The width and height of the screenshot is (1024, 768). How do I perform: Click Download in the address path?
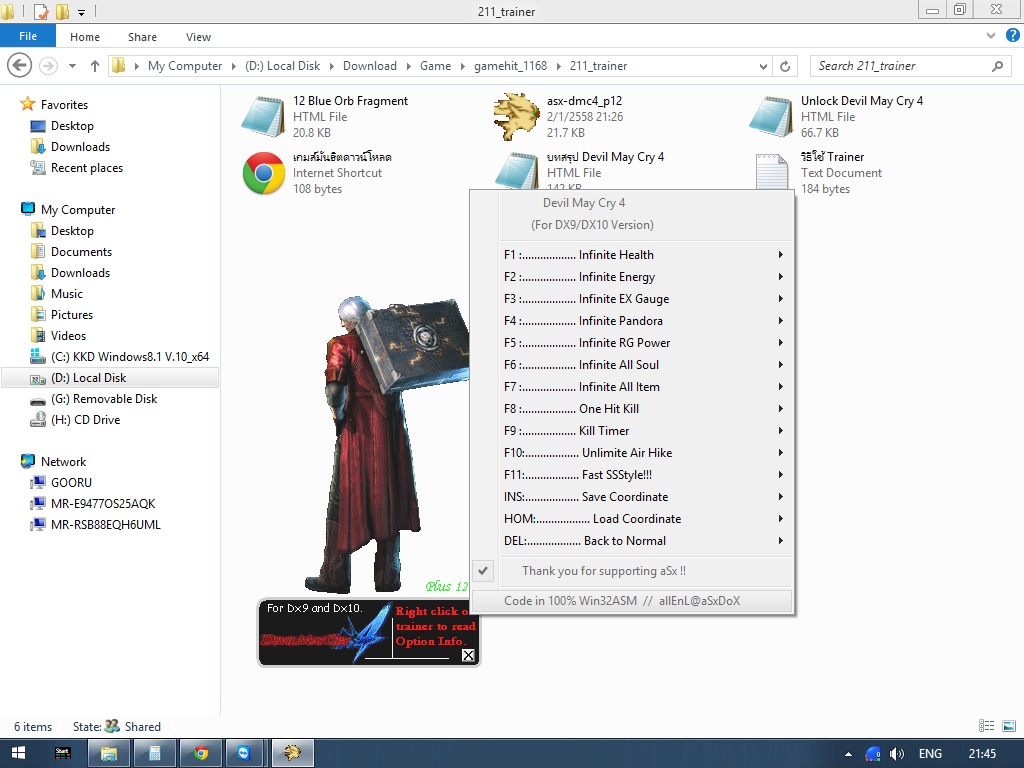pyautogui.click(x=370, y=66)
